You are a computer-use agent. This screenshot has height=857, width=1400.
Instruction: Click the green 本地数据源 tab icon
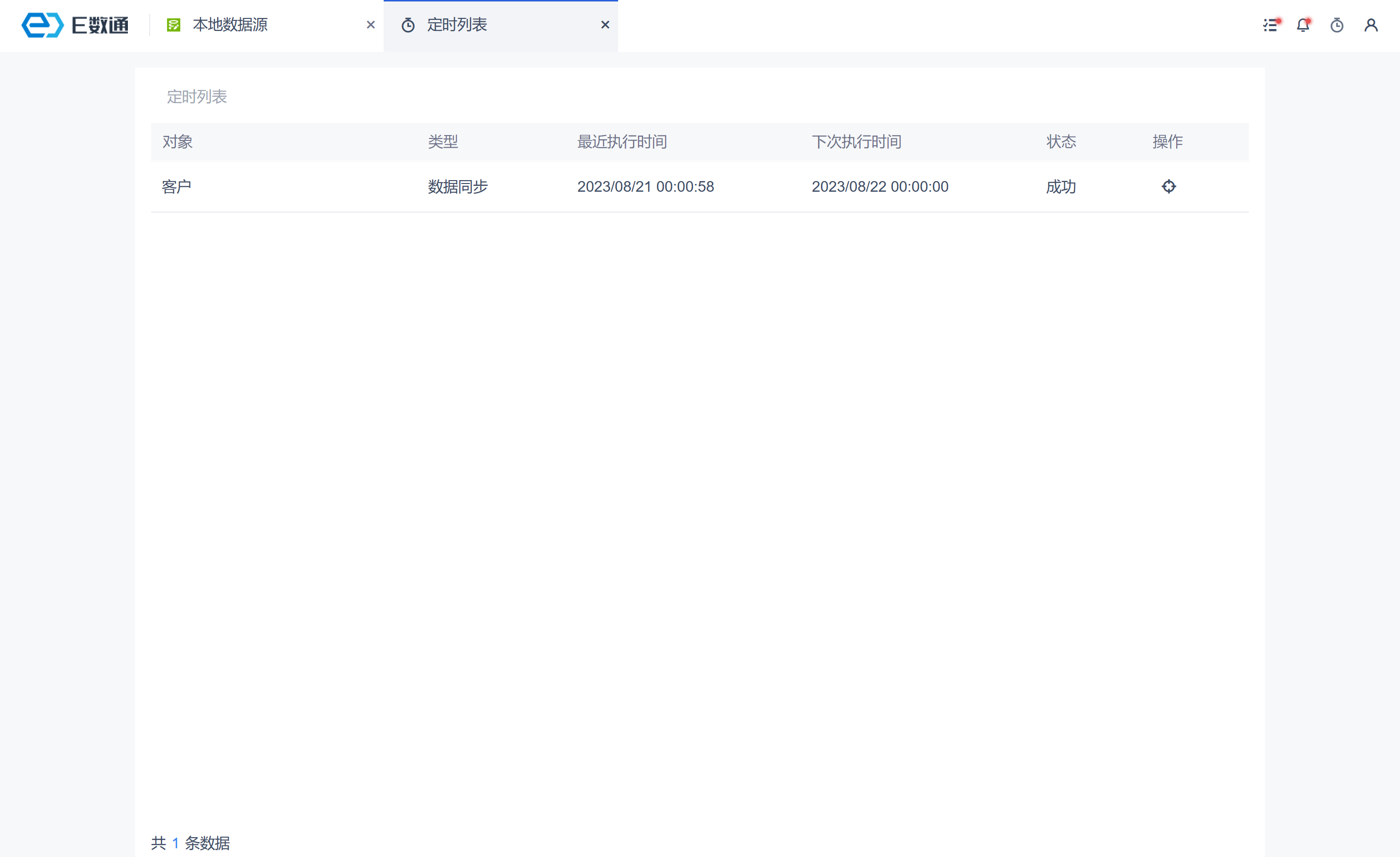[x=173, y=25]
